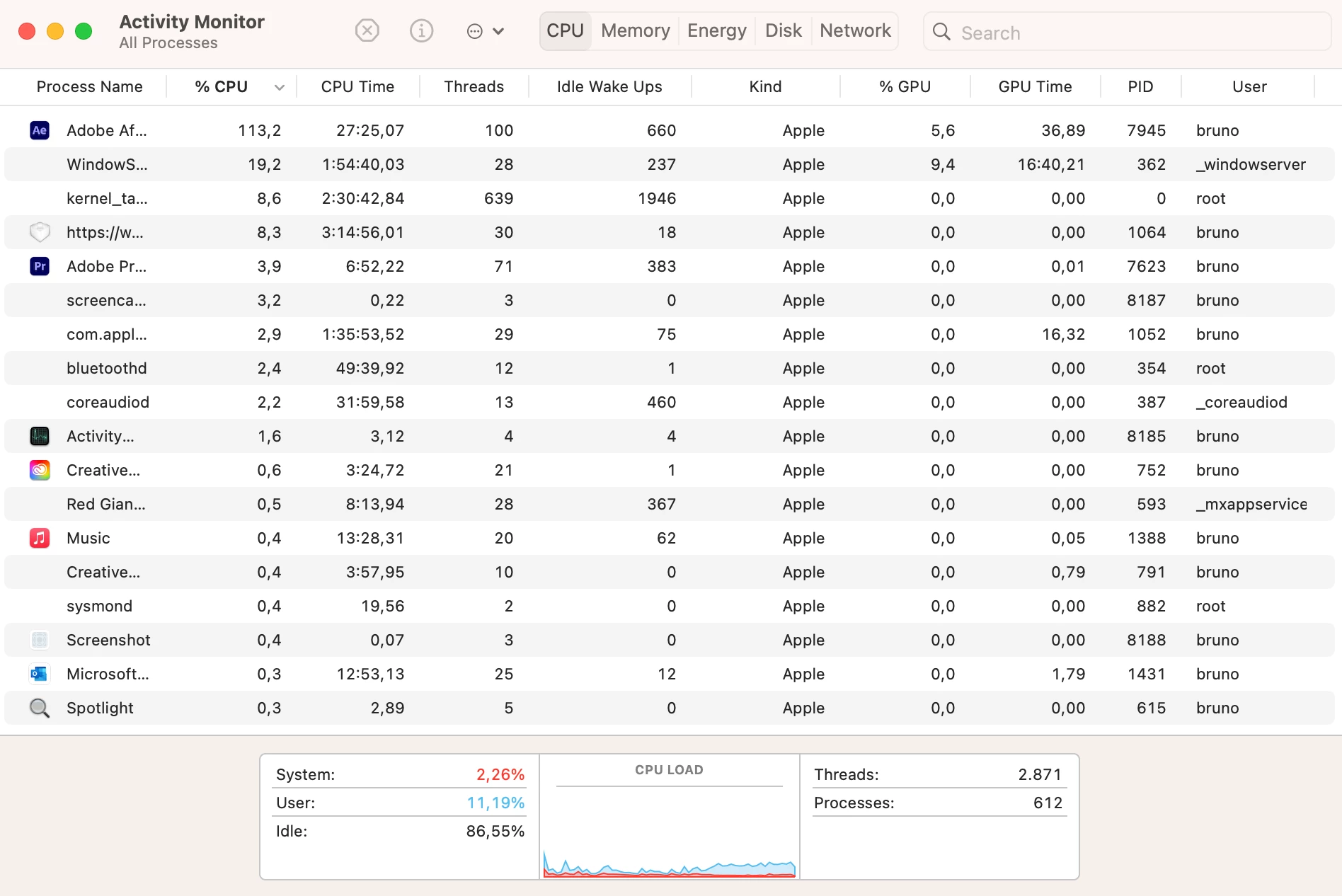Select the coreaudiod process row
The image size is (1342, 896).
click(x=670, y=402)
